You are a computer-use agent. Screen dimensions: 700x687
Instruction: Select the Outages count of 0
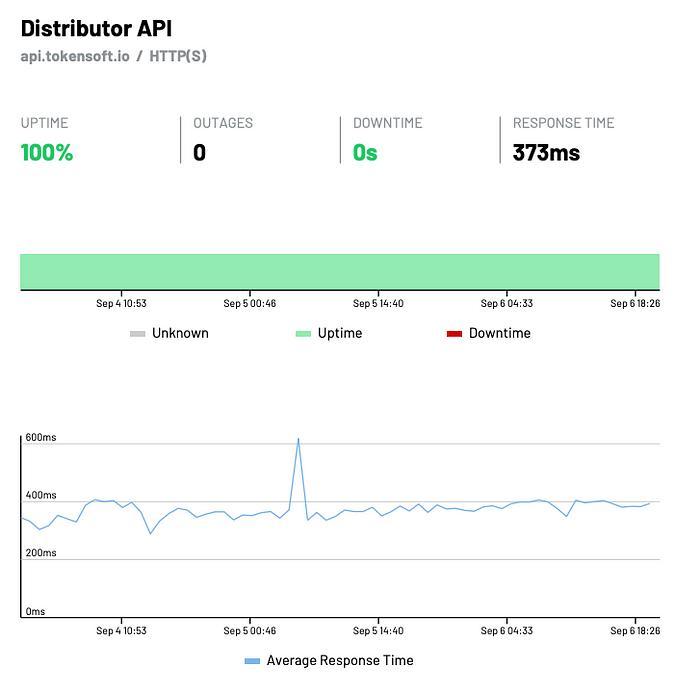click(199, 153)
